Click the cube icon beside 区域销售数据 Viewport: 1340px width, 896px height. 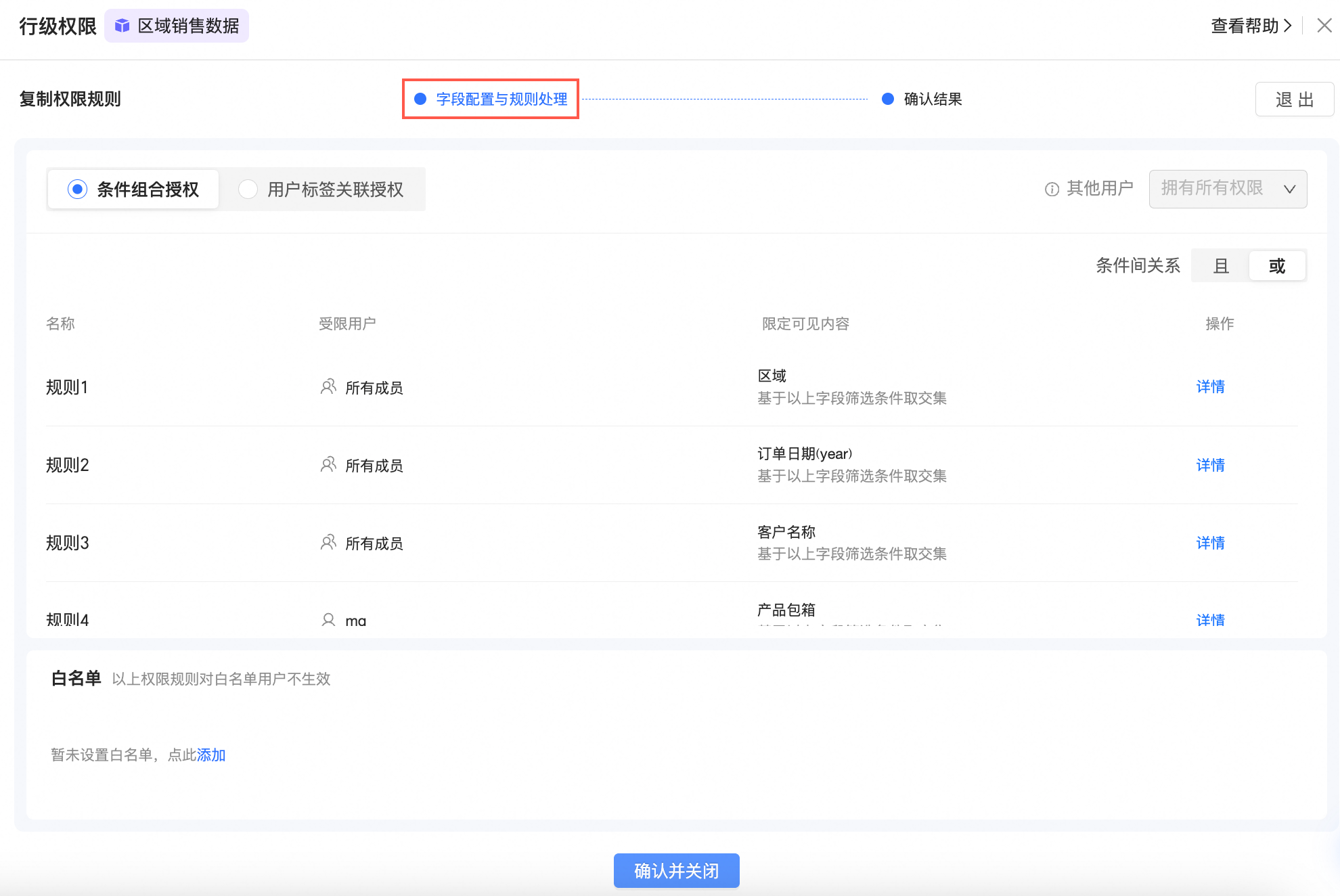122,26
